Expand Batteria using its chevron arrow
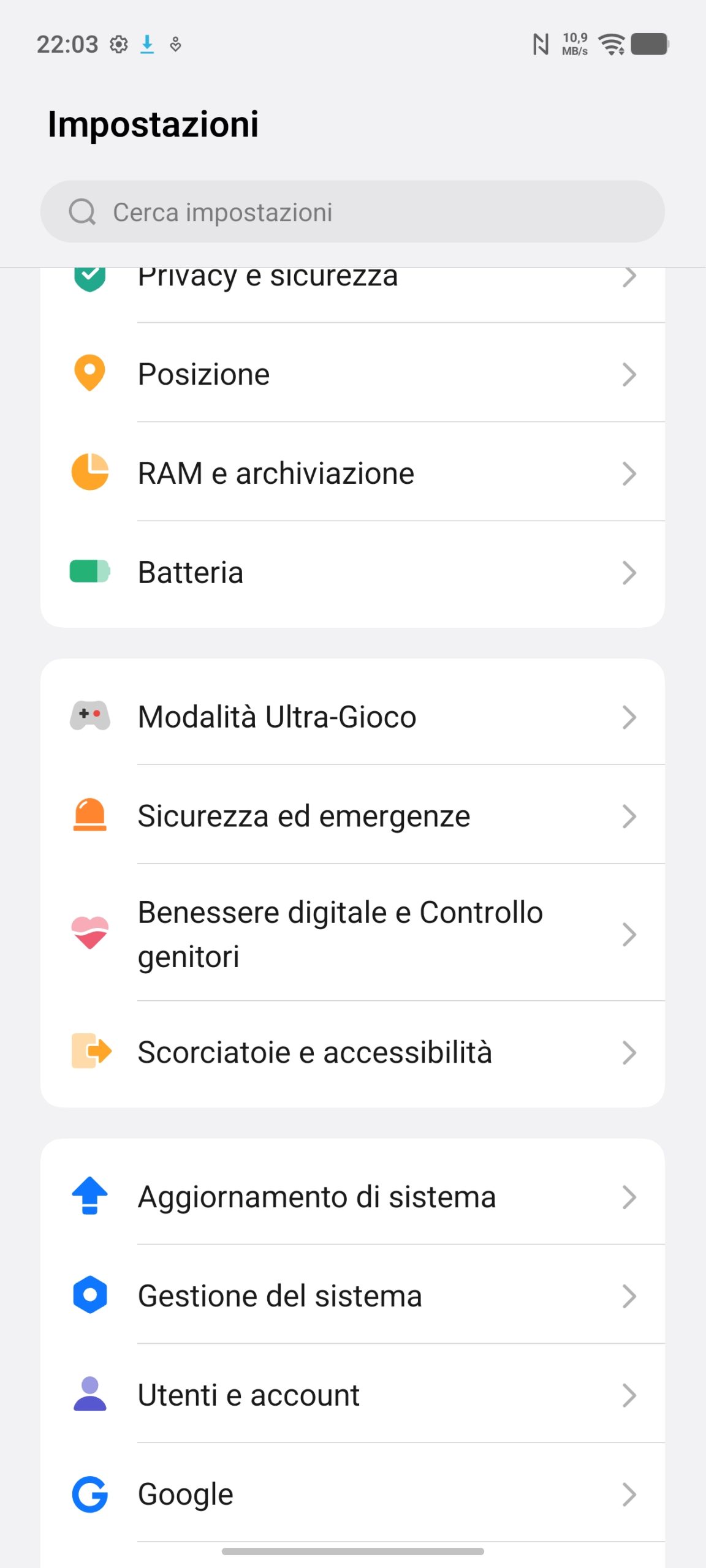This screenshot has height=1568, width=706. (x=629, y=573)
